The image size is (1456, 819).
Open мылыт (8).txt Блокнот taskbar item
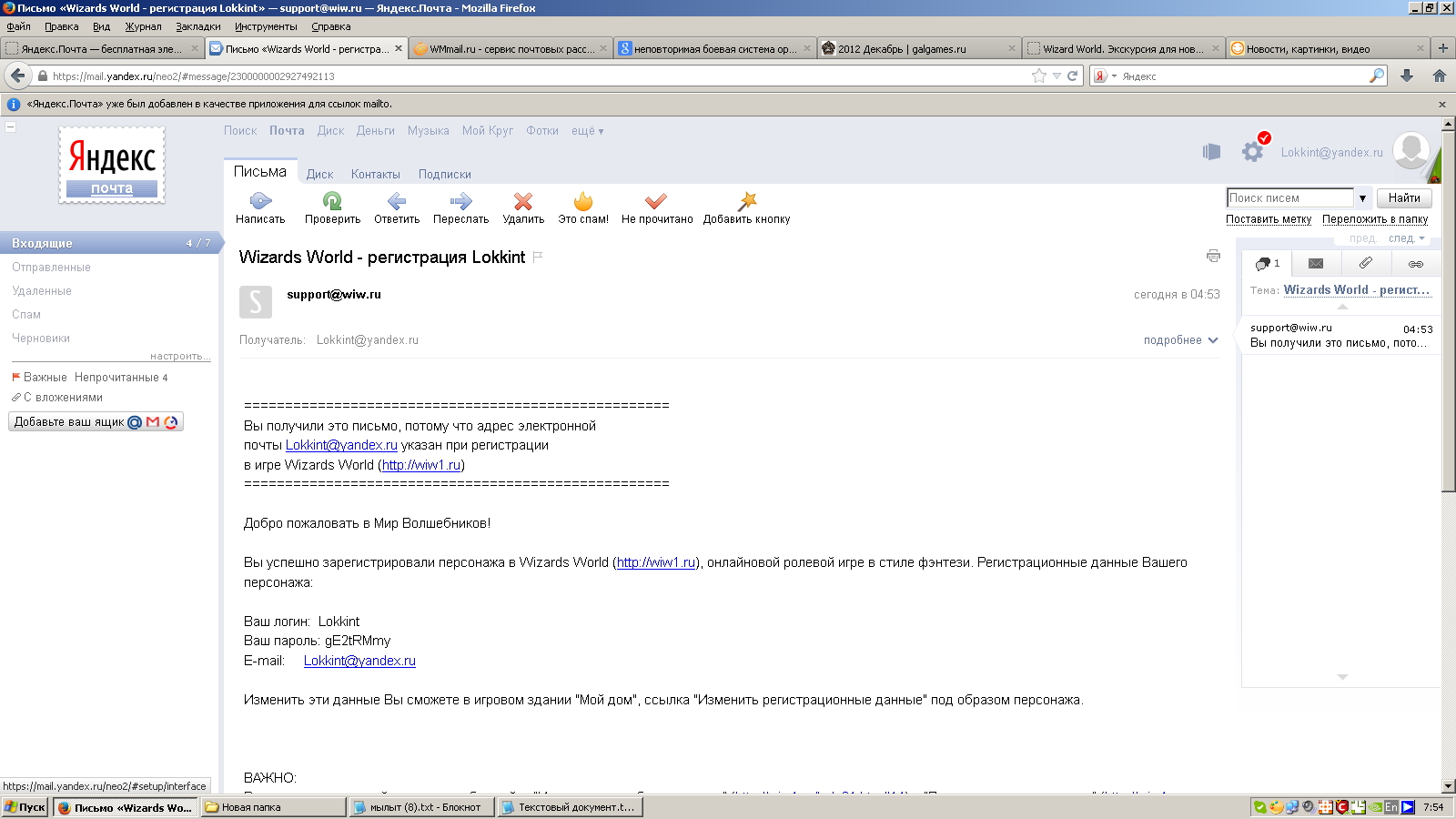pyautogui.click(x=421, y=807)
